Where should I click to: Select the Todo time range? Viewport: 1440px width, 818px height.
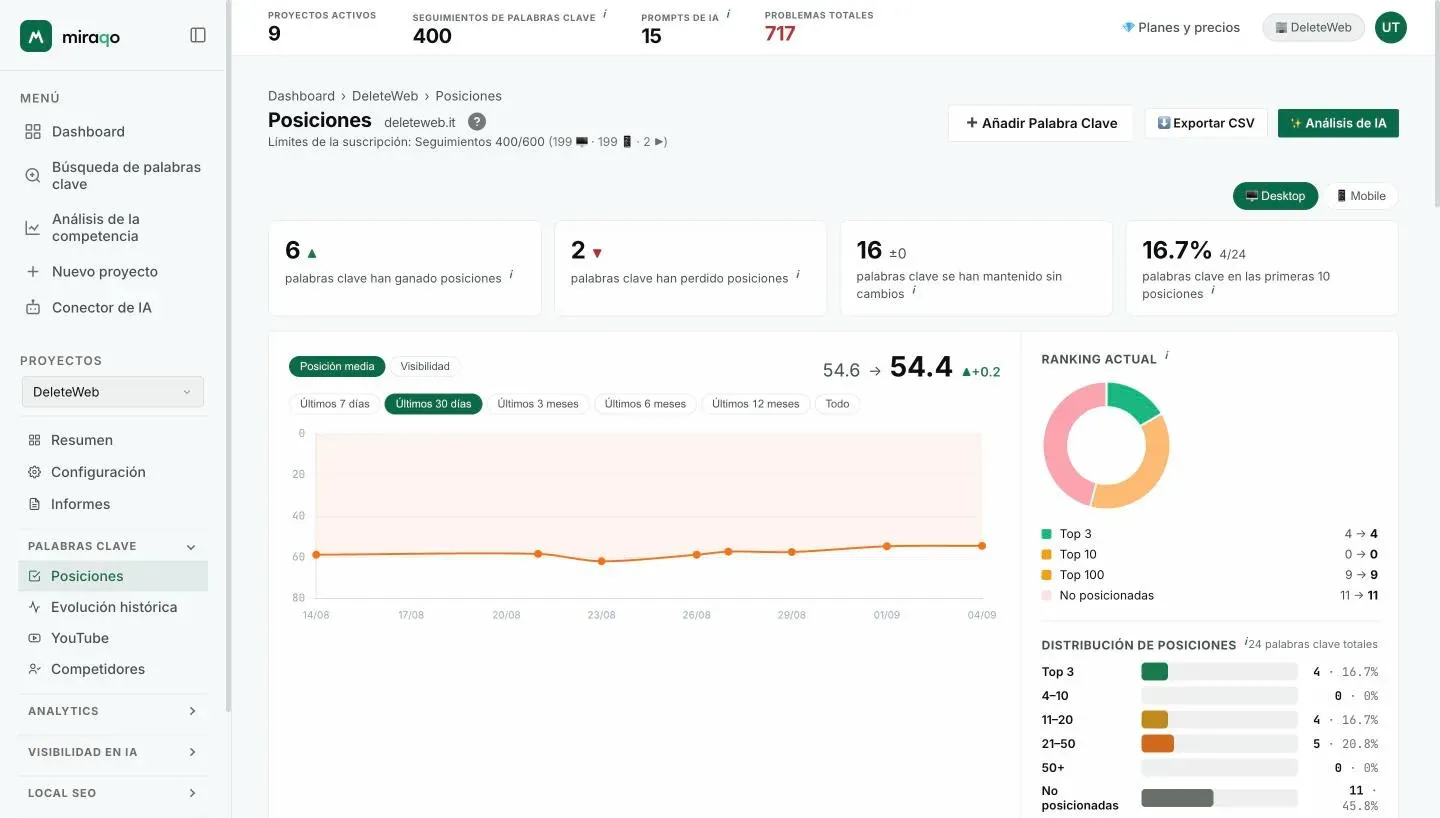point(837,404)
